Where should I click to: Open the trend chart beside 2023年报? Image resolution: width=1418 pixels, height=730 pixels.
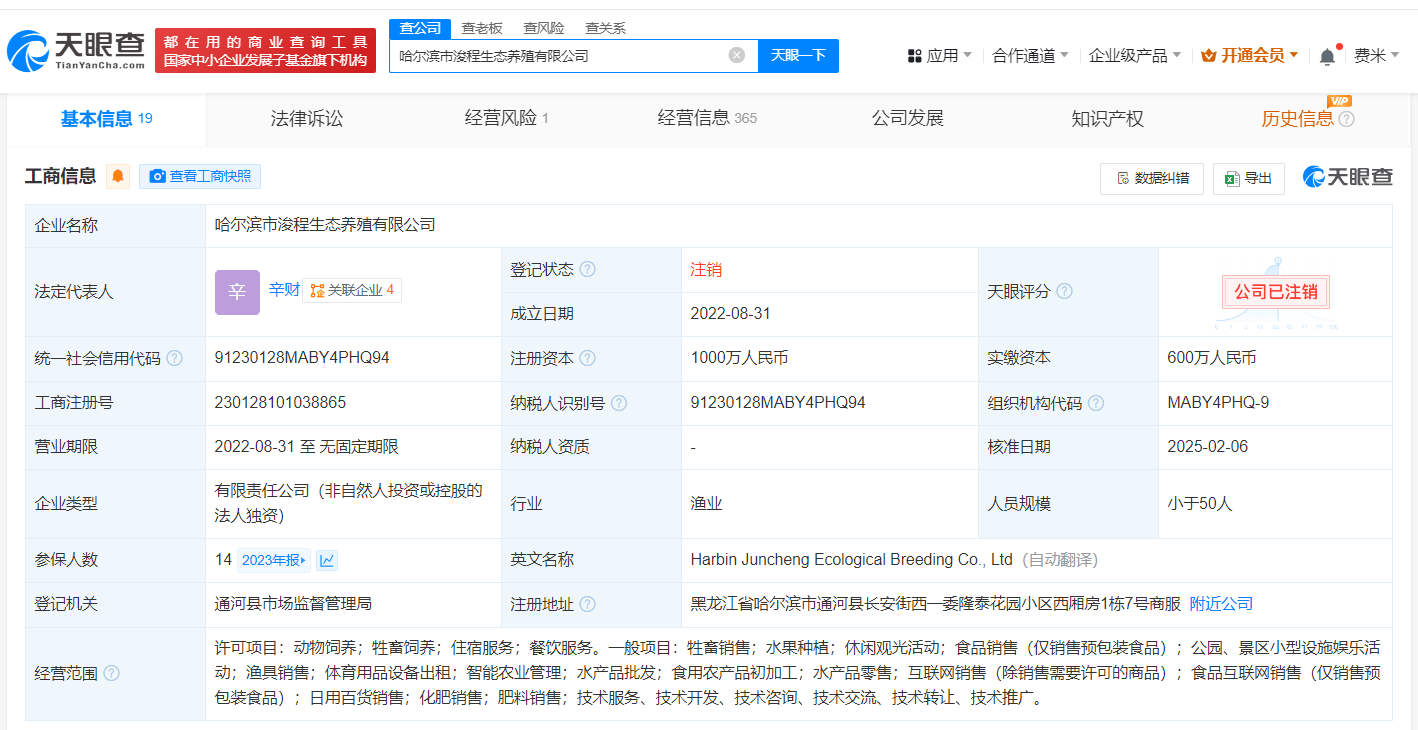(x=327, y=560)
